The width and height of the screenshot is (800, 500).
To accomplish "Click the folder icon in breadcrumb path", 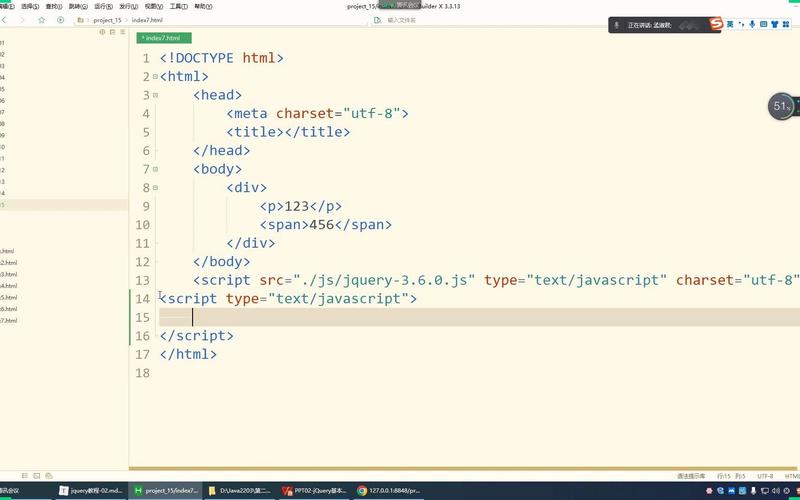I will pyautogui.click(x=81, y=20).
